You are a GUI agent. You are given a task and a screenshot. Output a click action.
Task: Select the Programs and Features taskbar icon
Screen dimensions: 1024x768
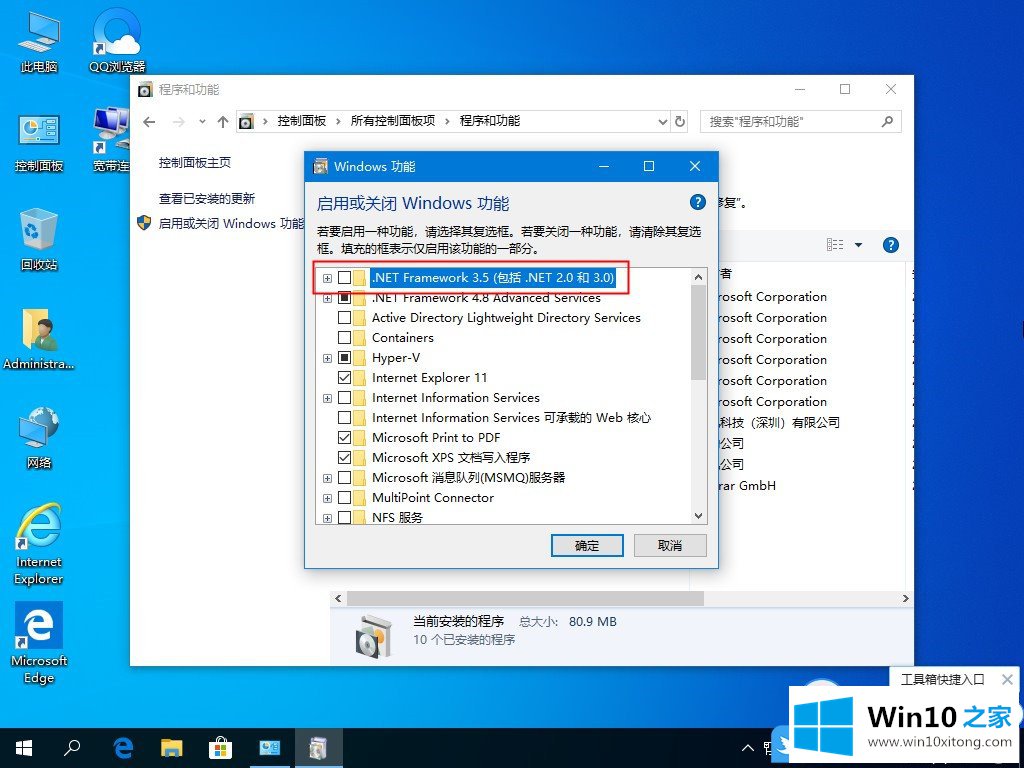[318, 748]
